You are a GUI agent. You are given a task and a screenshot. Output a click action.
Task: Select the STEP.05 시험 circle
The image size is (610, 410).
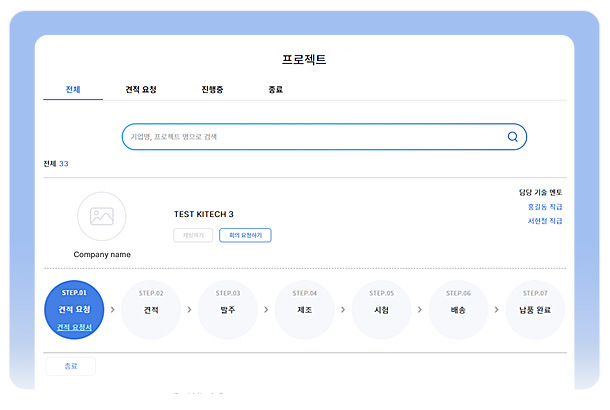pyautogui.click(x=382, y=309)
